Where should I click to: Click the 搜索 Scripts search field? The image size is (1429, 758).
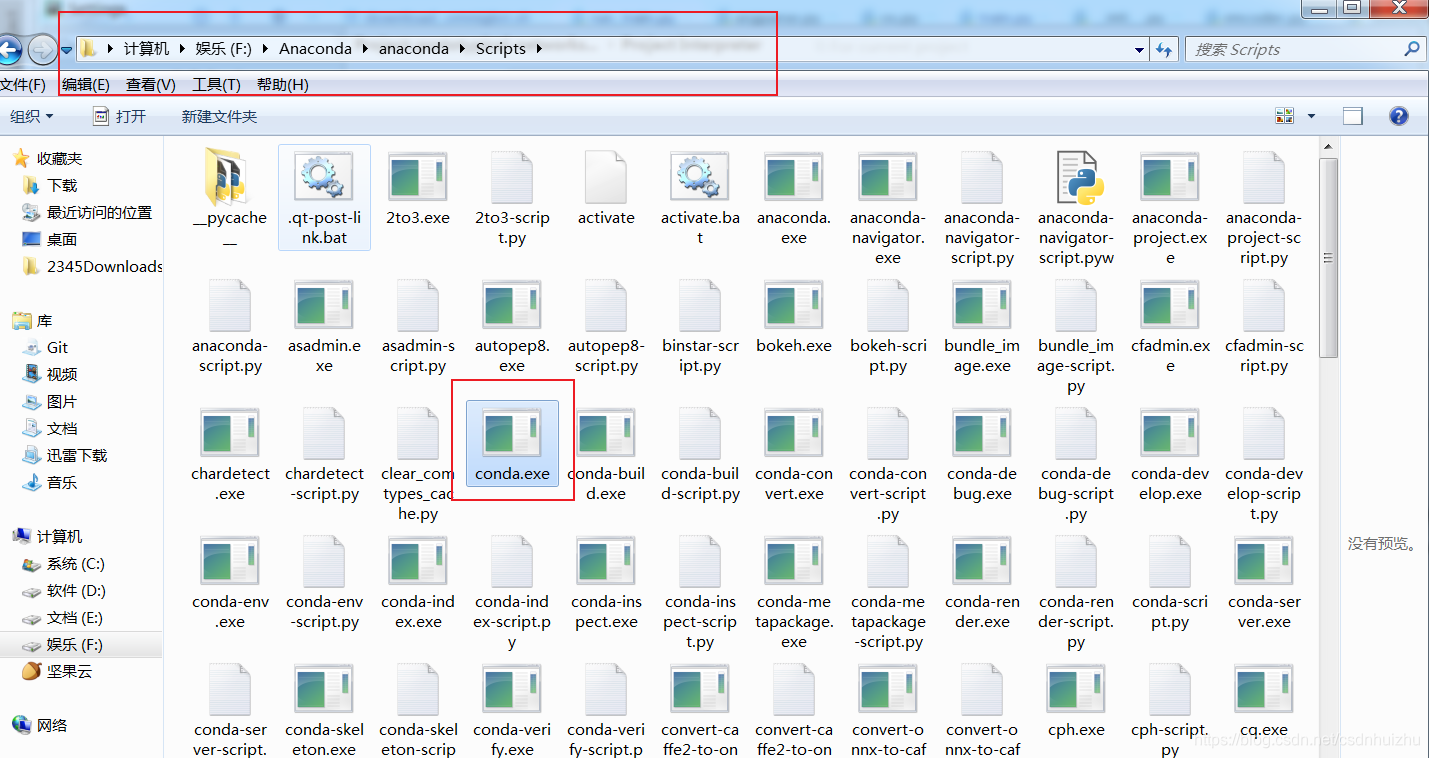click(x=1305, y=49)
